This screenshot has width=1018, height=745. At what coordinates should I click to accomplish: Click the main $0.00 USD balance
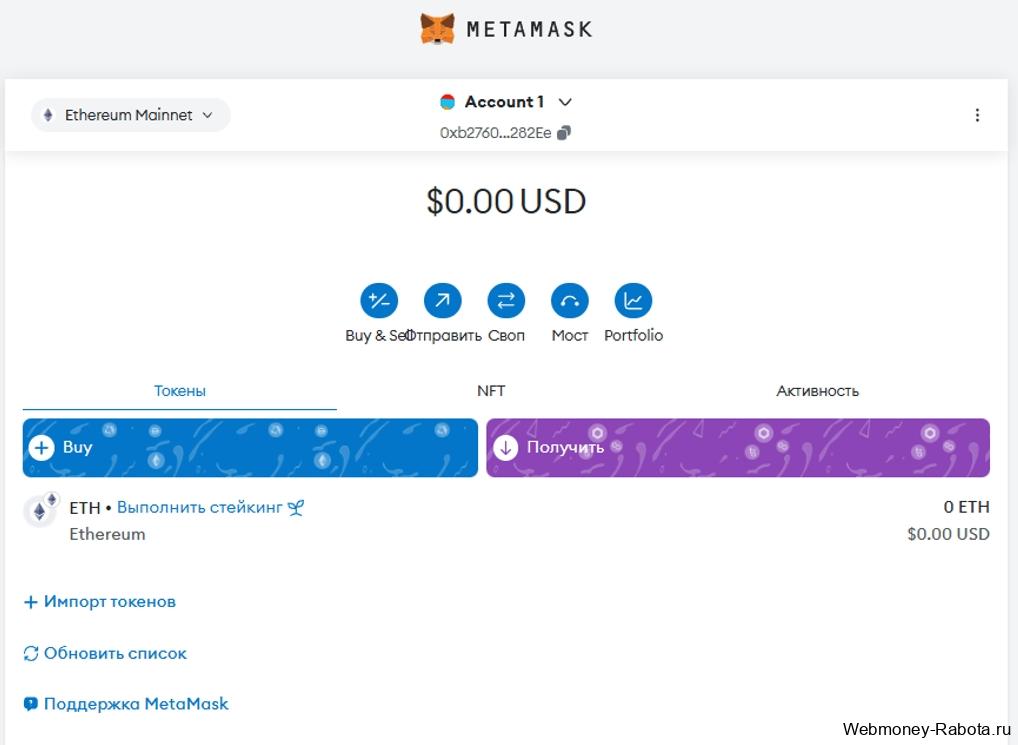click(506, 201)
